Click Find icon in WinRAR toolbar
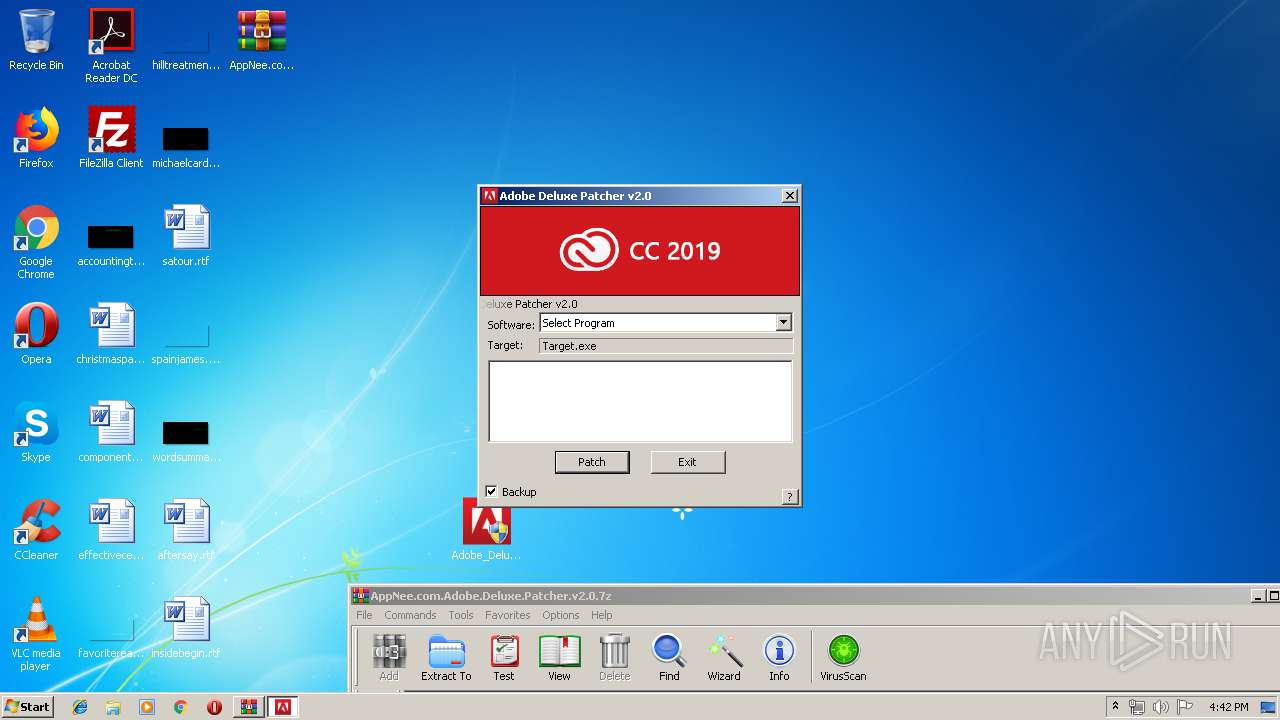This screenshot has height=720, width=1280. [669, 658]
